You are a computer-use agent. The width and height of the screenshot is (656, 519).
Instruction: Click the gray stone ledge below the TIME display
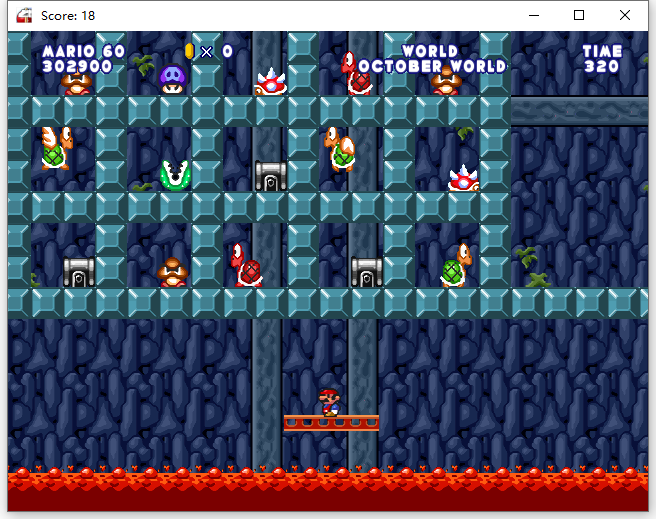(579, 111)
